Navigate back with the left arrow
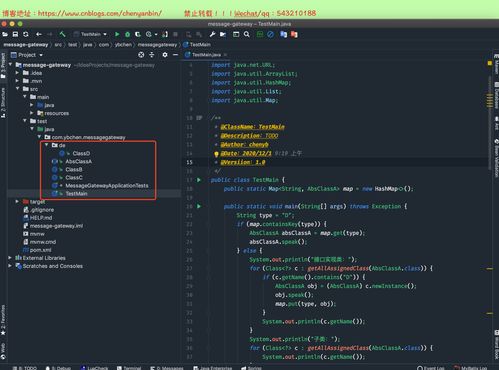The image size is (499, 370). point(39,34)
